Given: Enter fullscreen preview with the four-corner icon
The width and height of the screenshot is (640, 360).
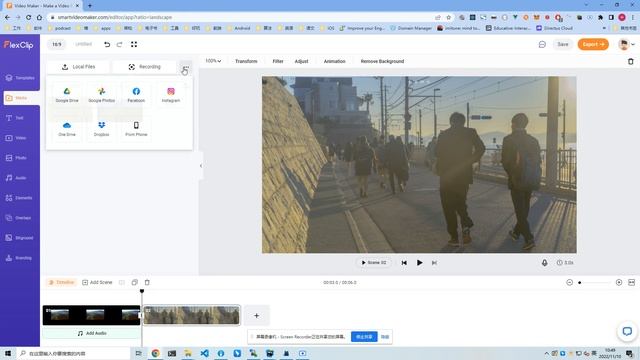Looking at the screenshot, I should [x=134, y=44].
